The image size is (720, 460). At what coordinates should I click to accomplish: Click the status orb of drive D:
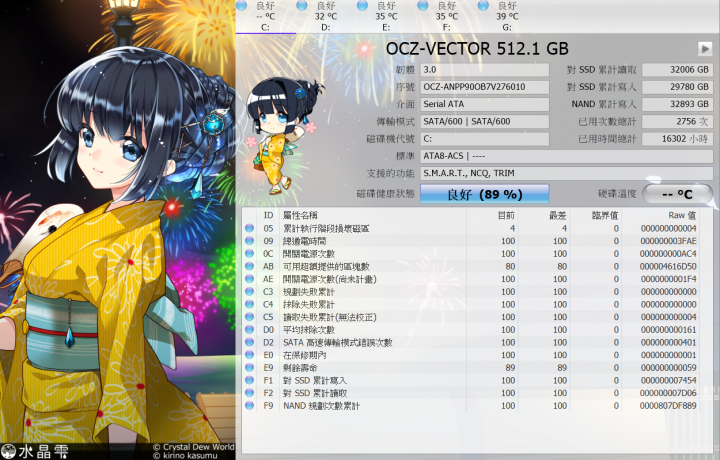click(x=302, y=6)
